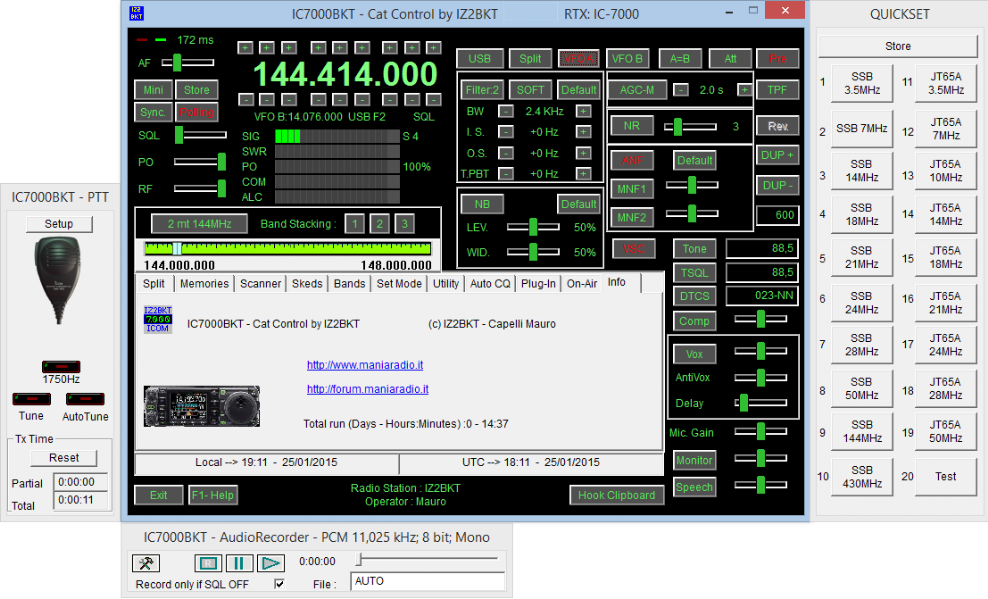Image resolution: width=988 pixels, height=599 pixels.
Task: Switch to the Scanner tab
Action: [260, 283]
